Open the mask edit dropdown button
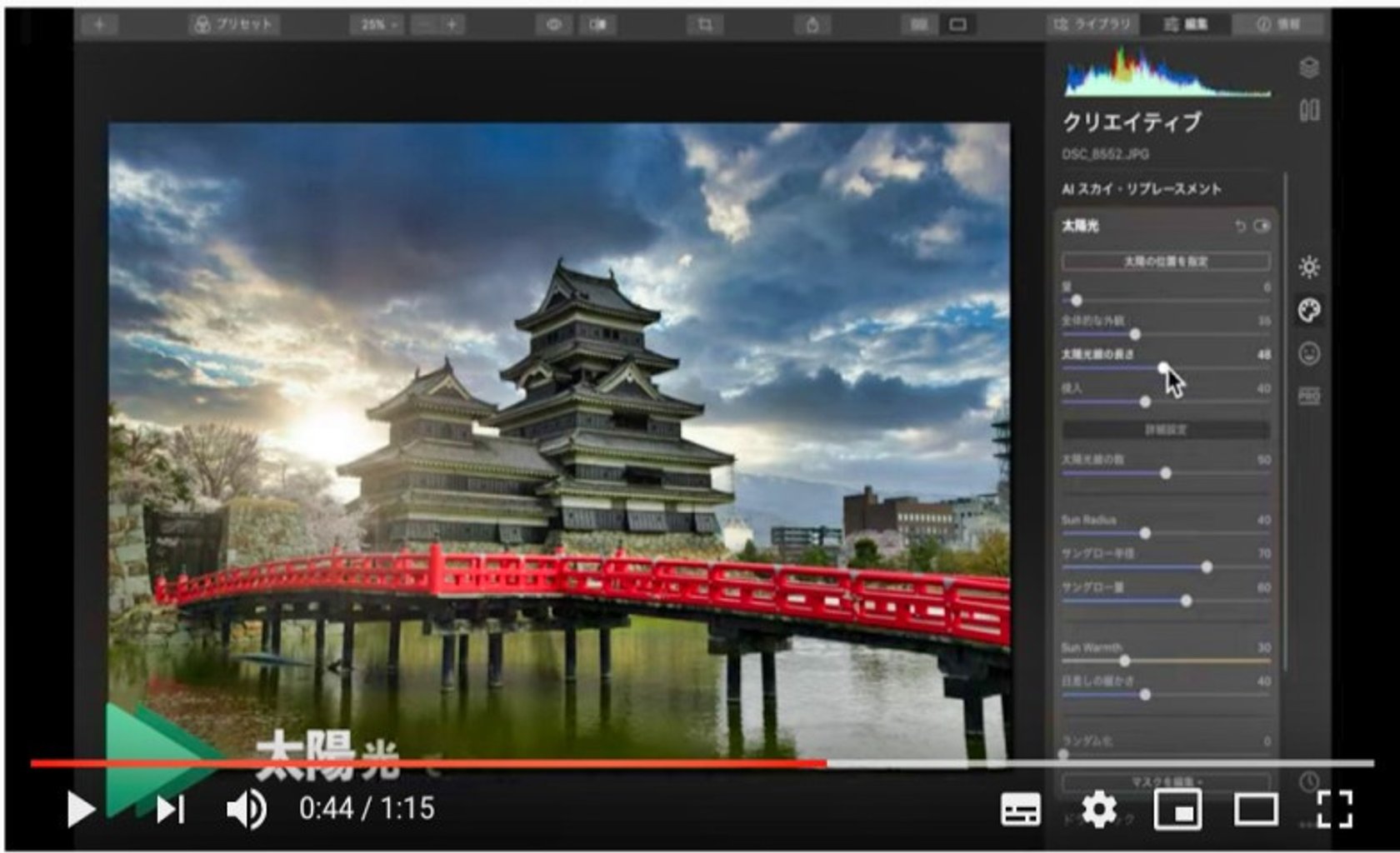This screenshot has width=1400, height=853. click(x=1166, y=781)
